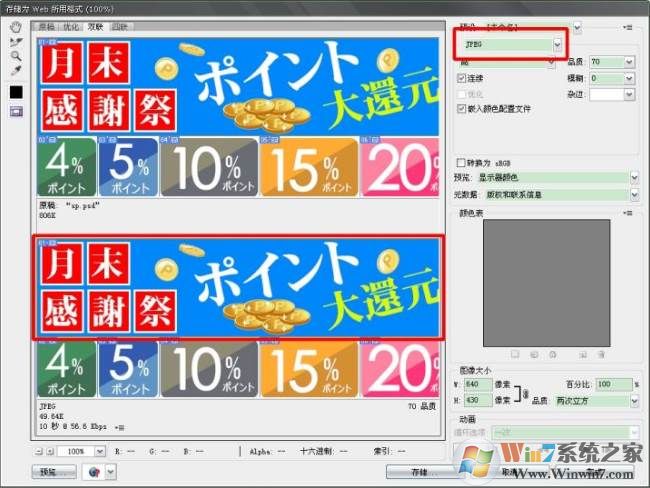
Task: Click the image width input field
Action: 478,384
